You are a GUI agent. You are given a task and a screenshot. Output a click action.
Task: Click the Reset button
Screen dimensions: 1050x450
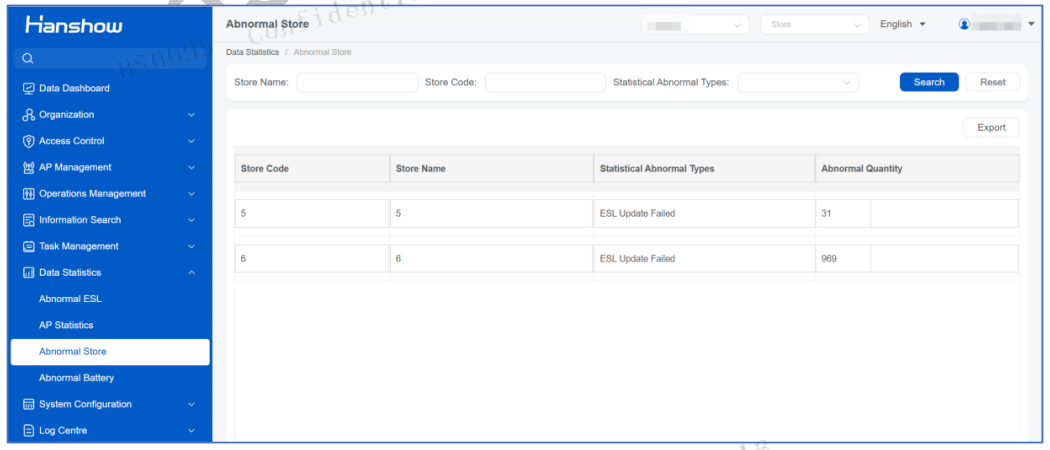coord(992,82)
